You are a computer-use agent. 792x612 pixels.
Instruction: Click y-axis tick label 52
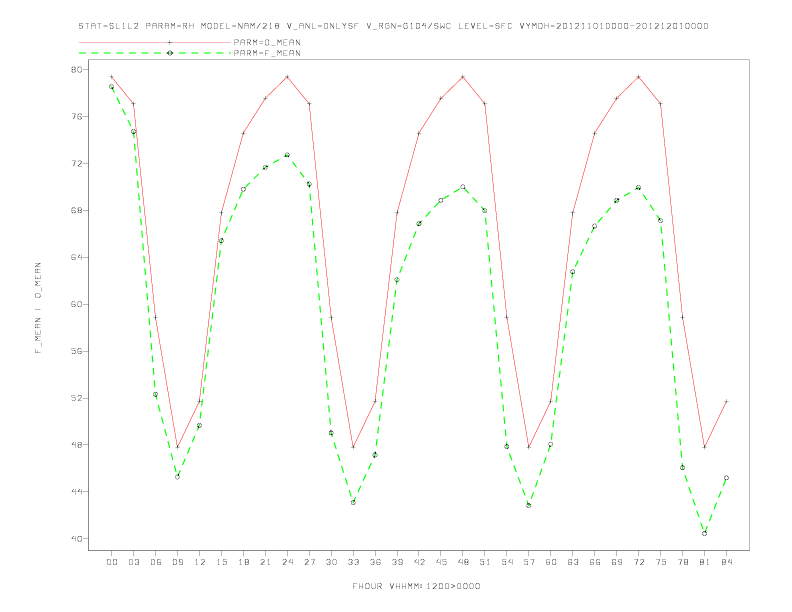coord(76,398)
